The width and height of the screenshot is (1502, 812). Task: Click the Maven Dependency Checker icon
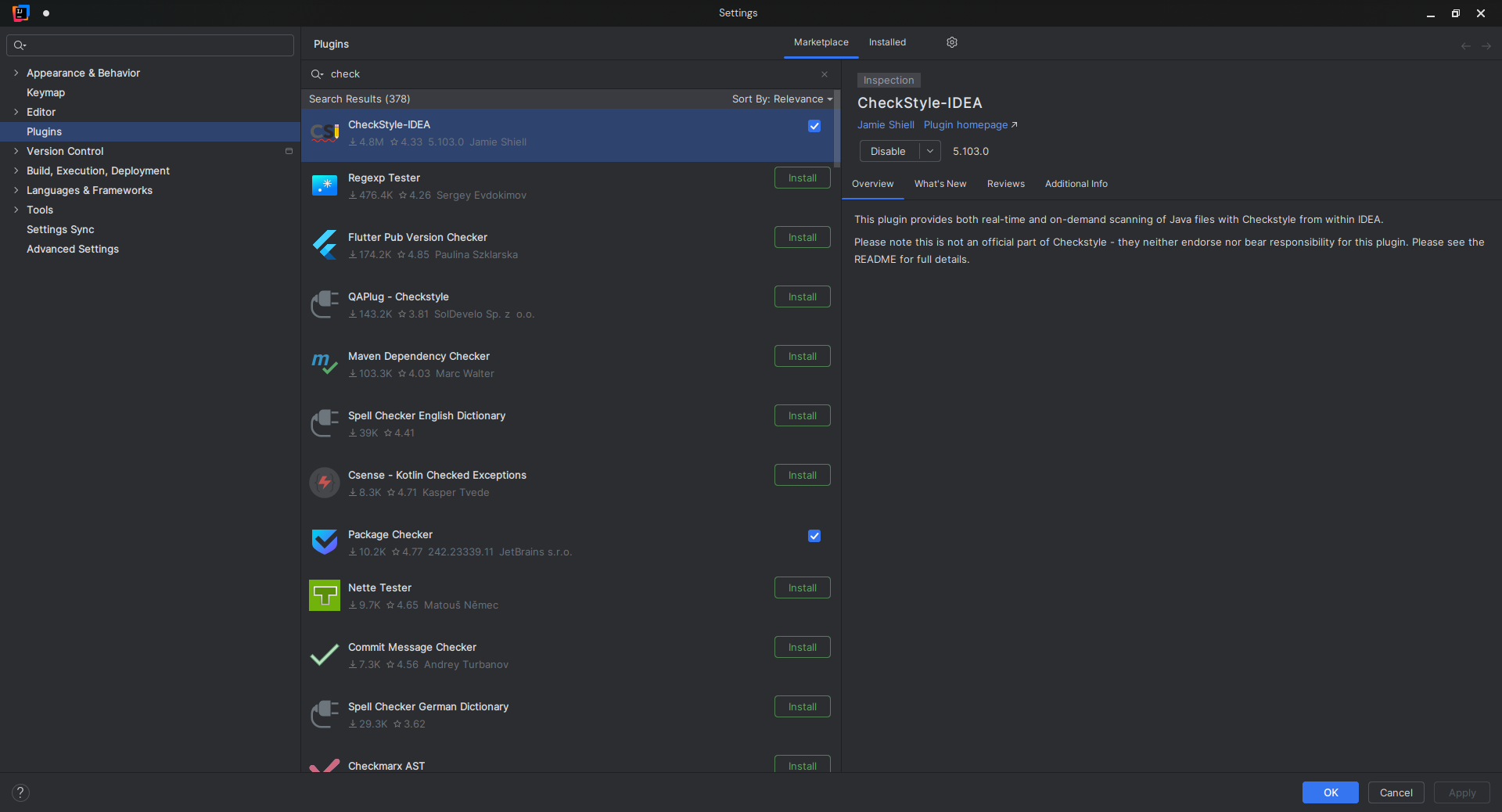[325, 364]
